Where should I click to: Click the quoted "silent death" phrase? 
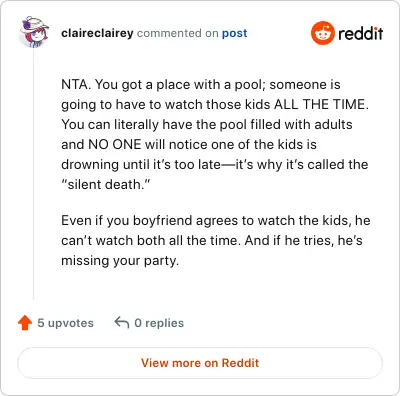click(106, 184)
